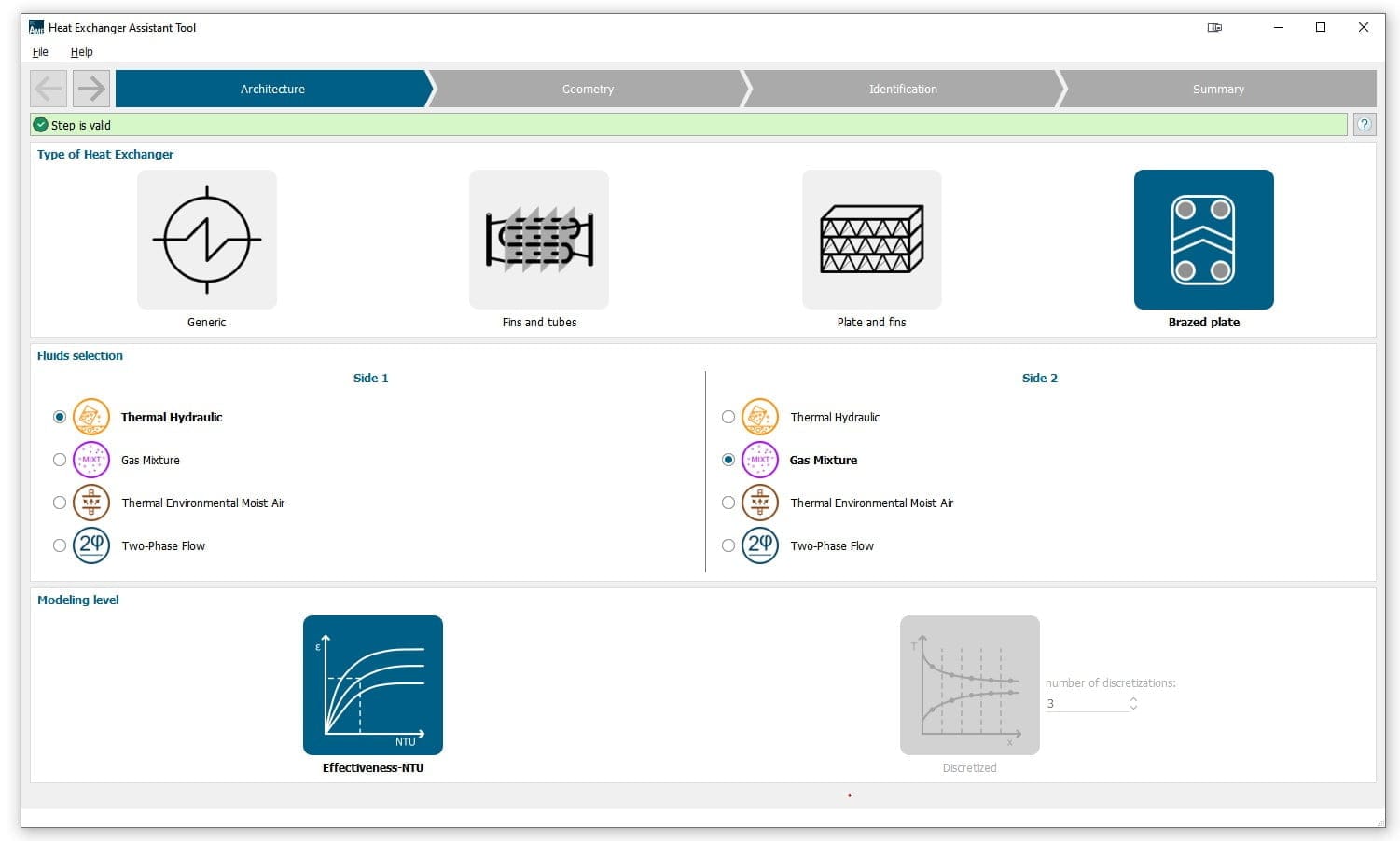
Task: Click the Side 2 Gas Mixture icon
Action: (x=760, y=460)
